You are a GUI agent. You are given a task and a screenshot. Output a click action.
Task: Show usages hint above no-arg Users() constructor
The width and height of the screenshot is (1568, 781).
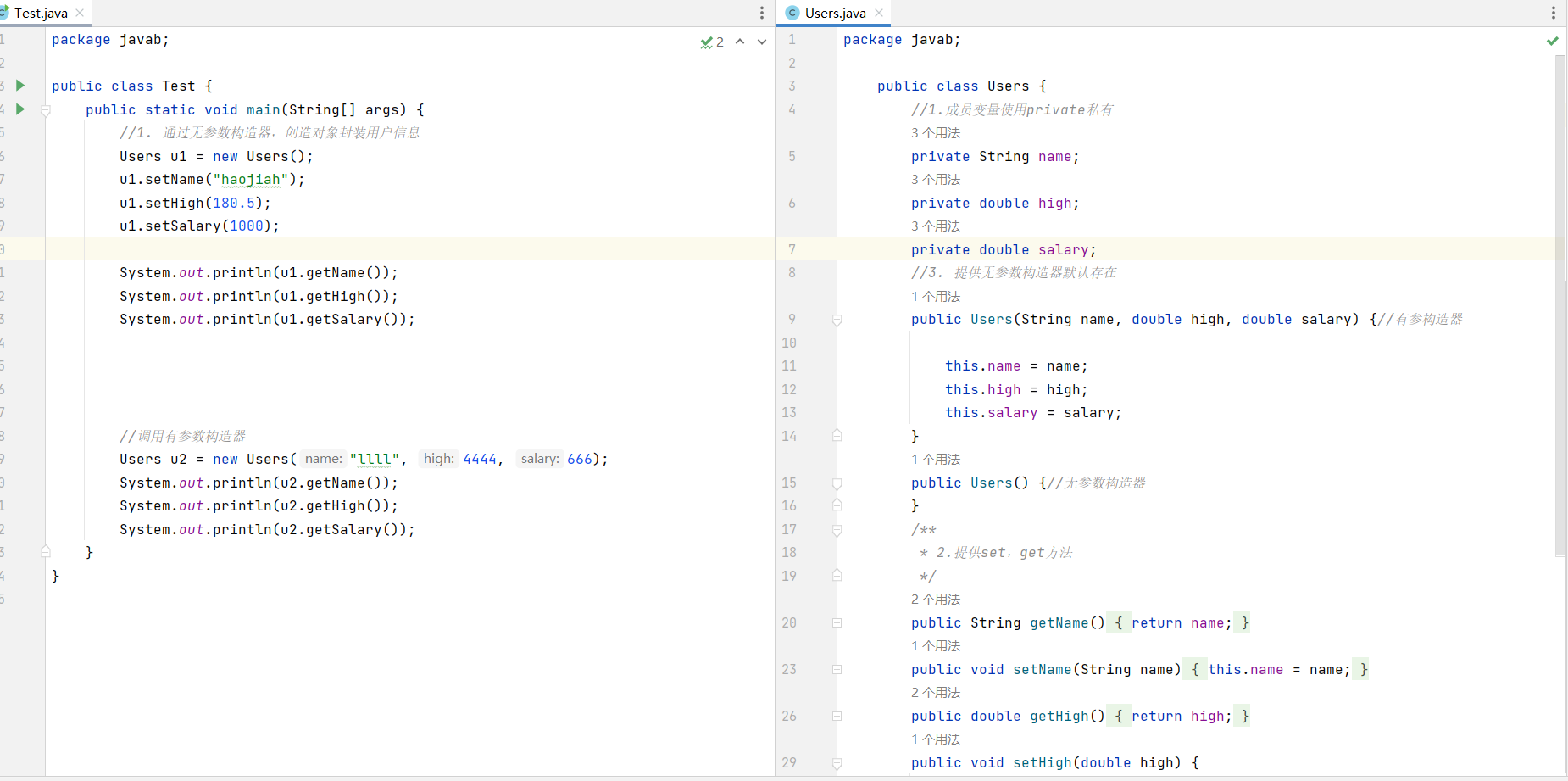pyautogui.click(x=936, y=460)
